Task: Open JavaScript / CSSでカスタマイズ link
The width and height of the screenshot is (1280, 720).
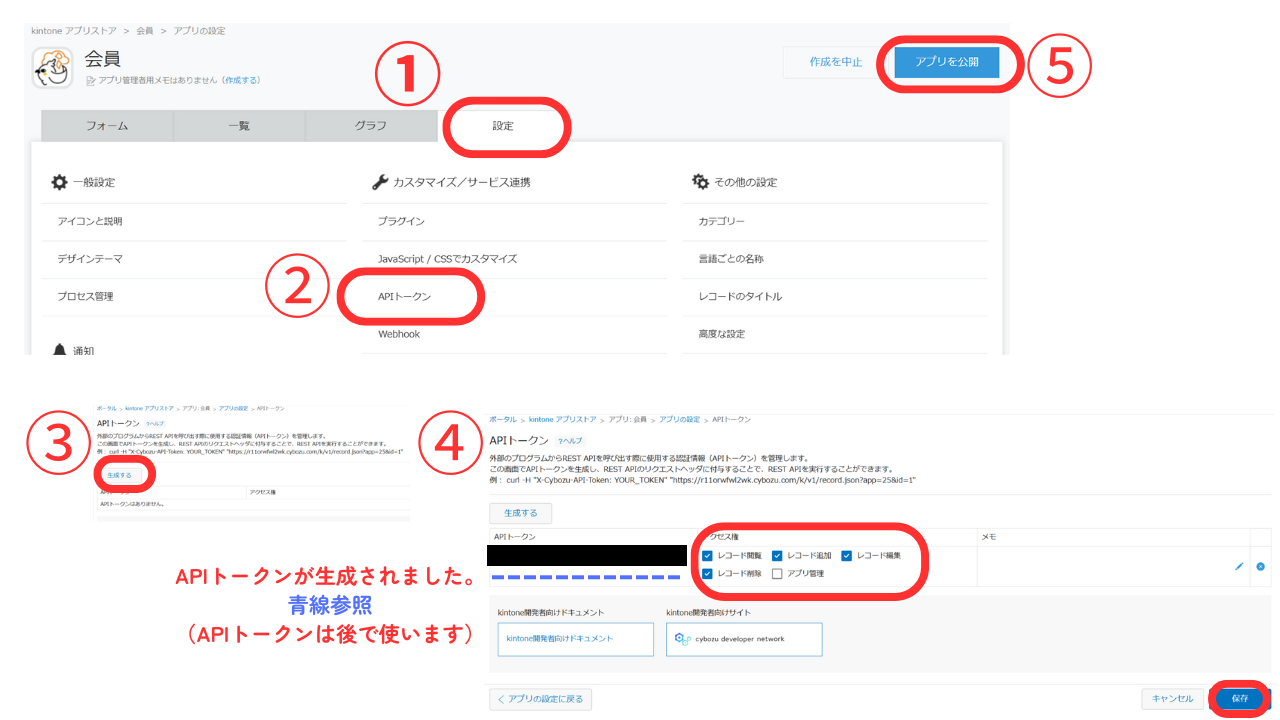Action: [x=447, y=259]
